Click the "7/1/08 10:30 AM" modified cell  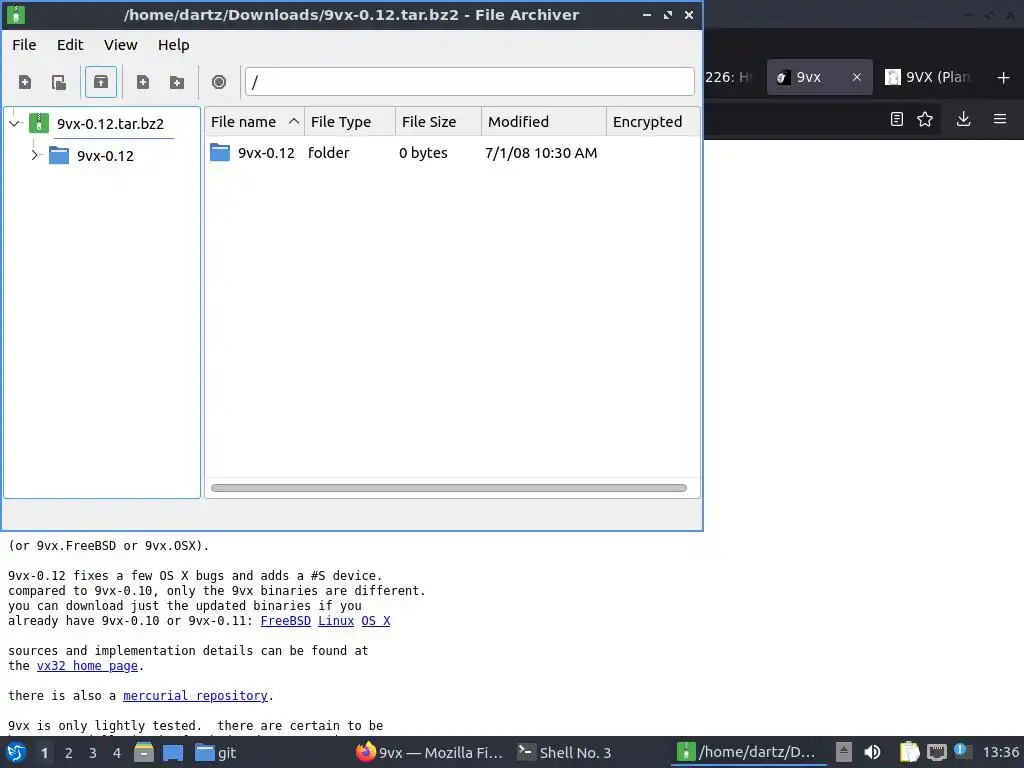(x=541, y=153)
